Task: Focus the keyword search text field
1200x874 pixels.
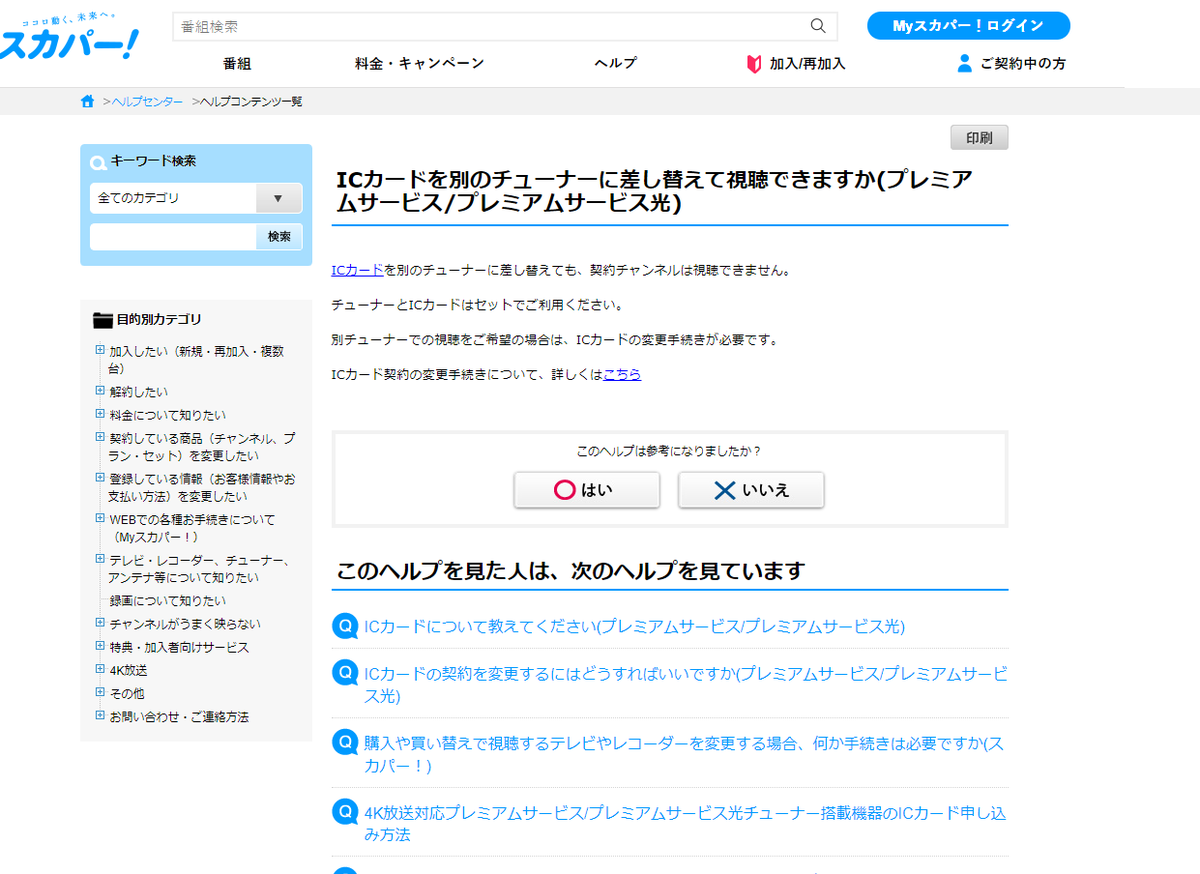Action: click(173, 237)
